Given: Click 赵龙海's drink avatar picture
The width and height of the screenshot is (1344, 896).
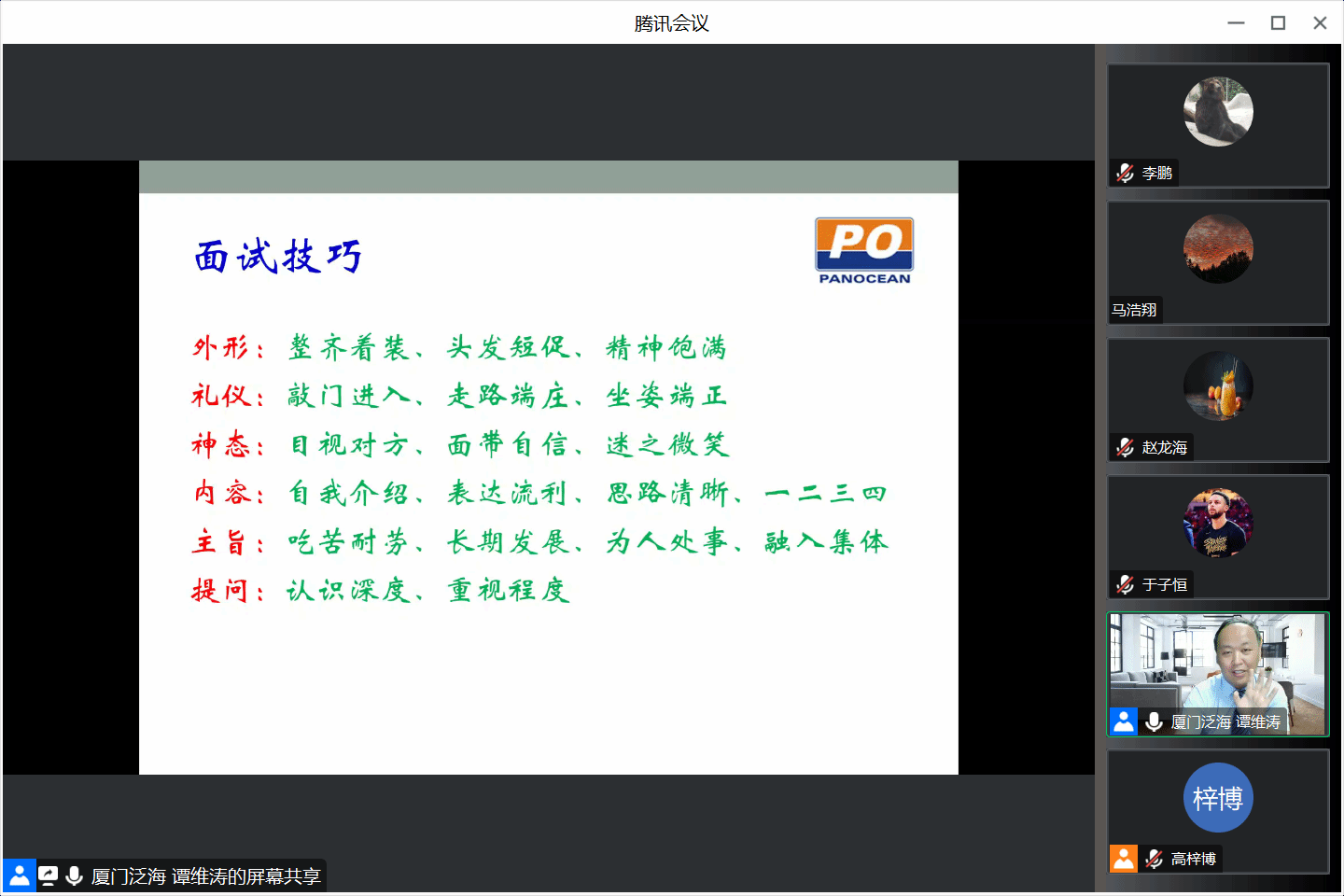Looking at the screenshot, I should click(1218, 386).
